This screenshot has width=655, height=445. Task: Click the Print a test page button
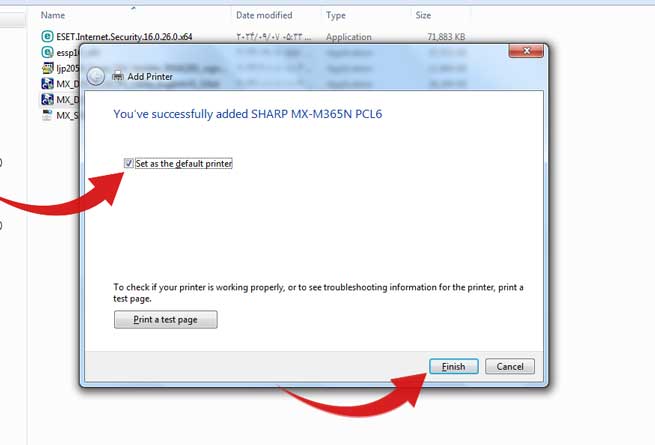(165, 320)
